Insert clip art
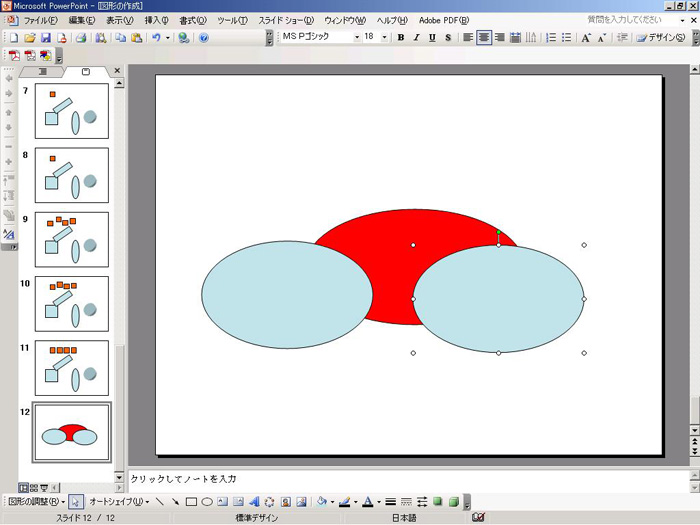The image size is (700, 525). 286,502
